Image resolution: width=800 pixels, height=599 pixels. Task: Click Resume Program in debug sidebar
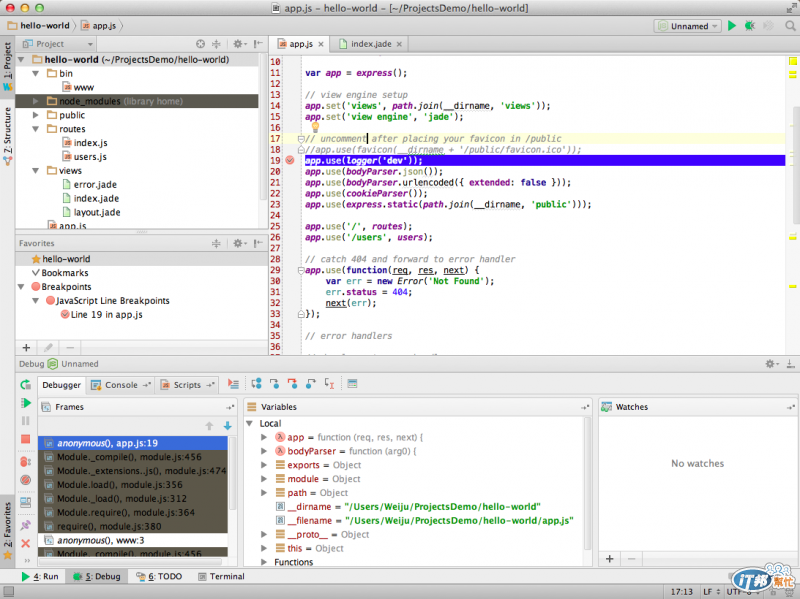tap(25, 403)
